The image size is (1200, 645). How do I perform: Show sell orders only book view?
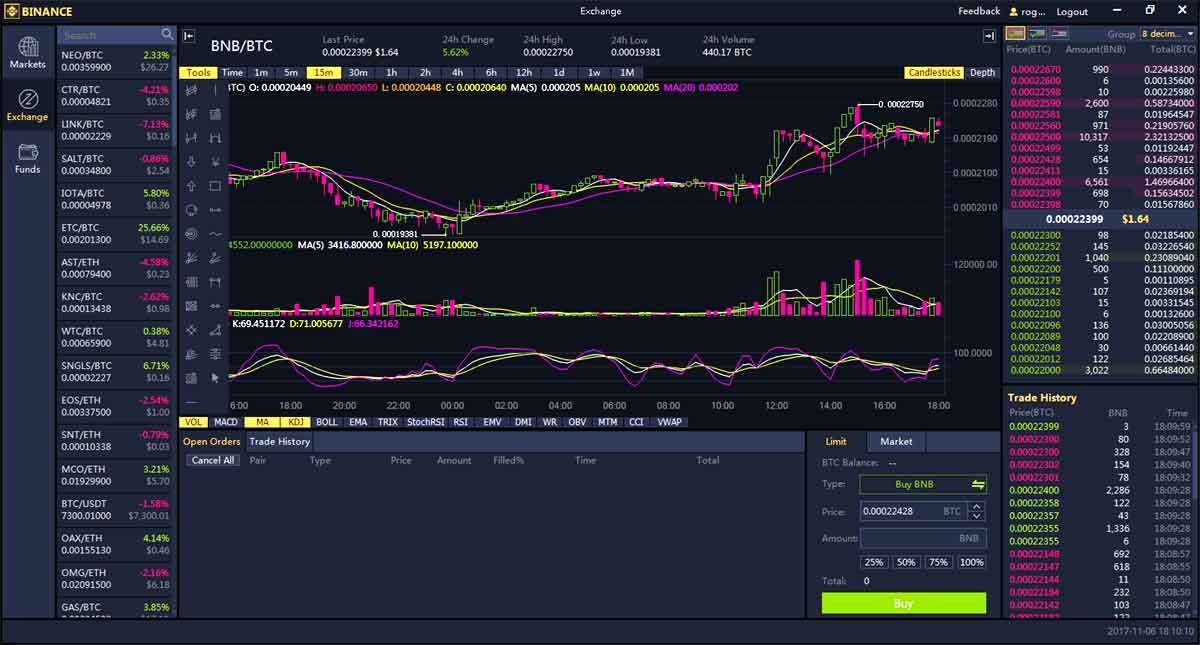click(1059, 33)
